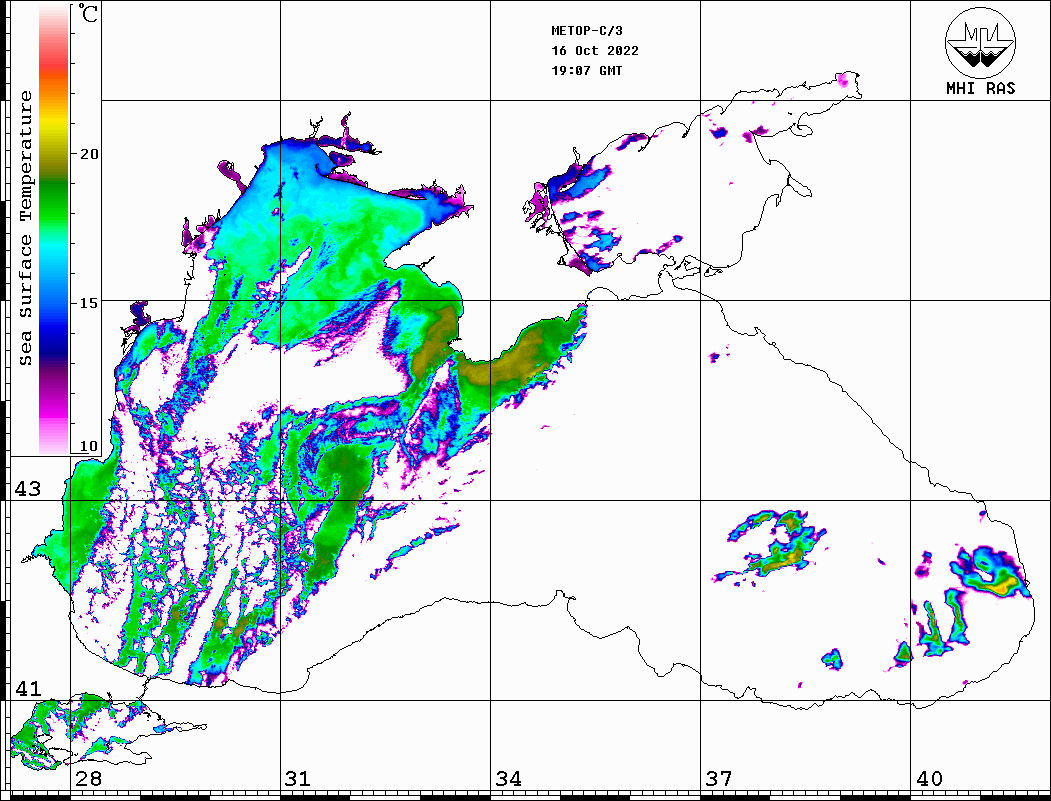Click longitude label '34'

(509, 778)
